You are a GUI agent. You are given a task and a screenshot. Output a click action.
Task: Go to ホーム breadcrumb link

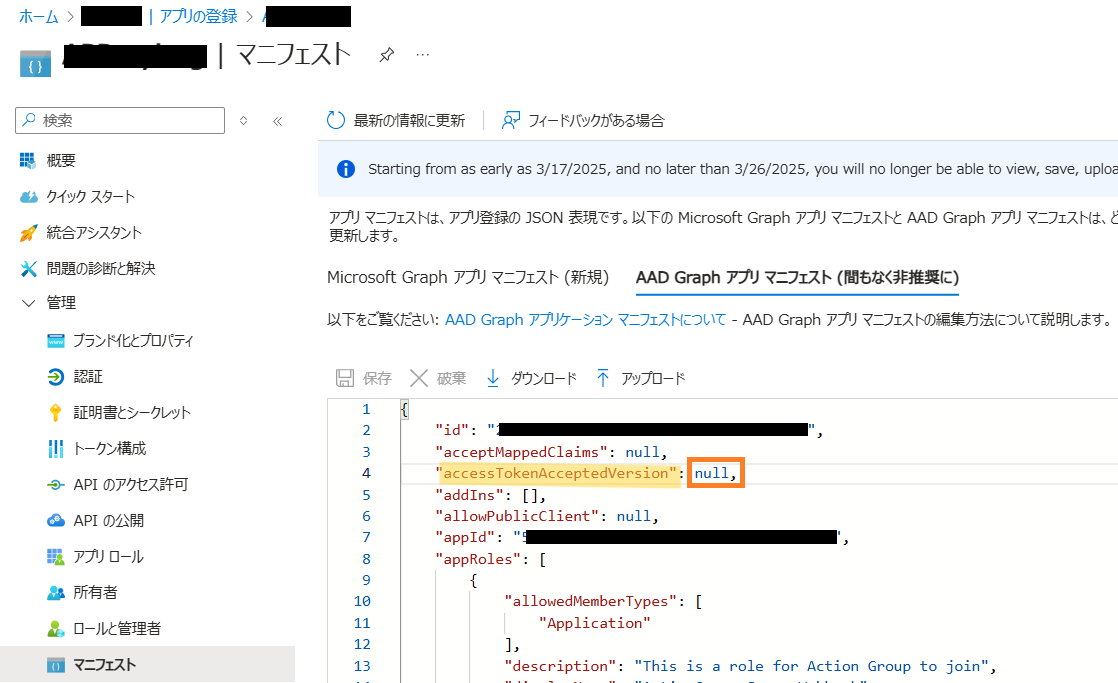click(39, 16)
